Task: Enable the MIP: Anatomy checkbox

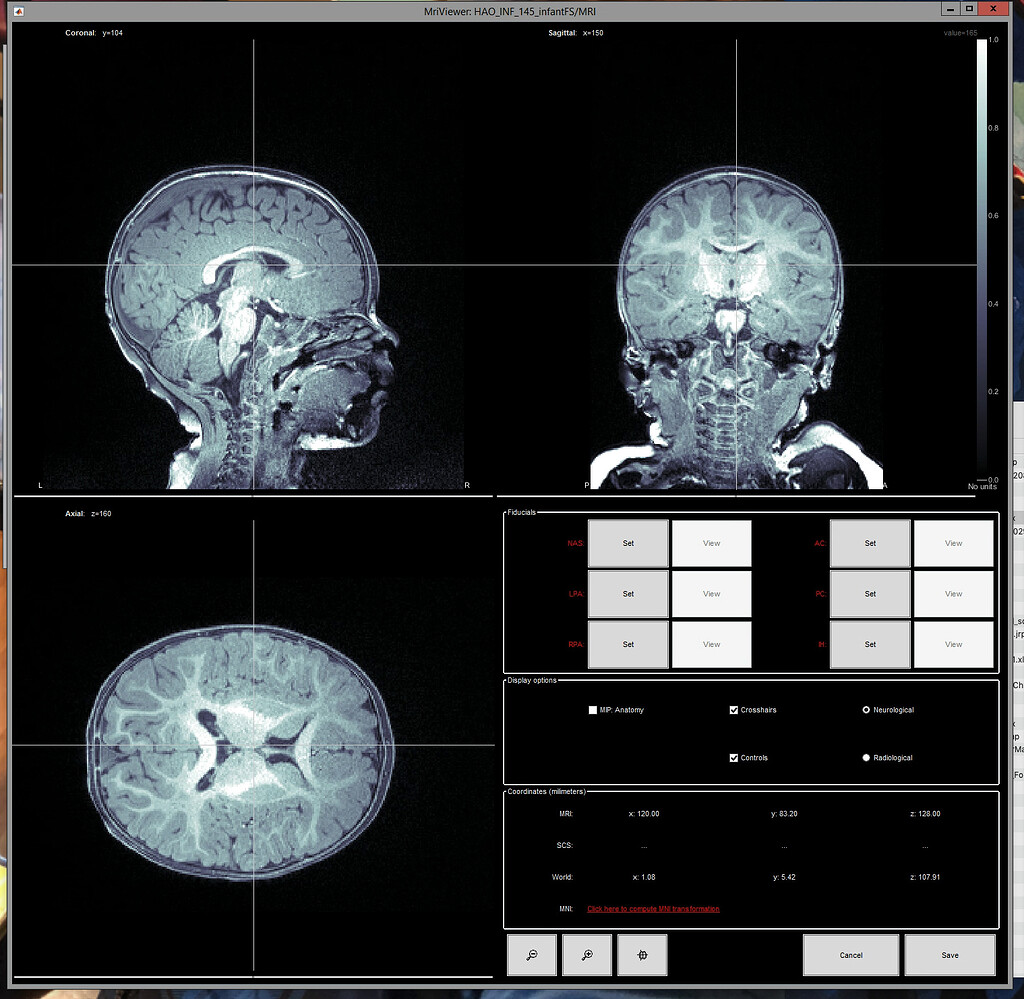Action: coord(592,710)
